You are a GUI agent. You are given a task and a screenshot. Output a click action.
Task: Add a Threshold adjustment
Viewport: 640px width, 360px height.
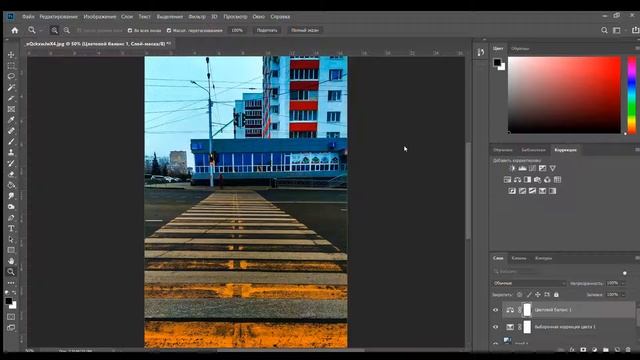click(532, 191)
